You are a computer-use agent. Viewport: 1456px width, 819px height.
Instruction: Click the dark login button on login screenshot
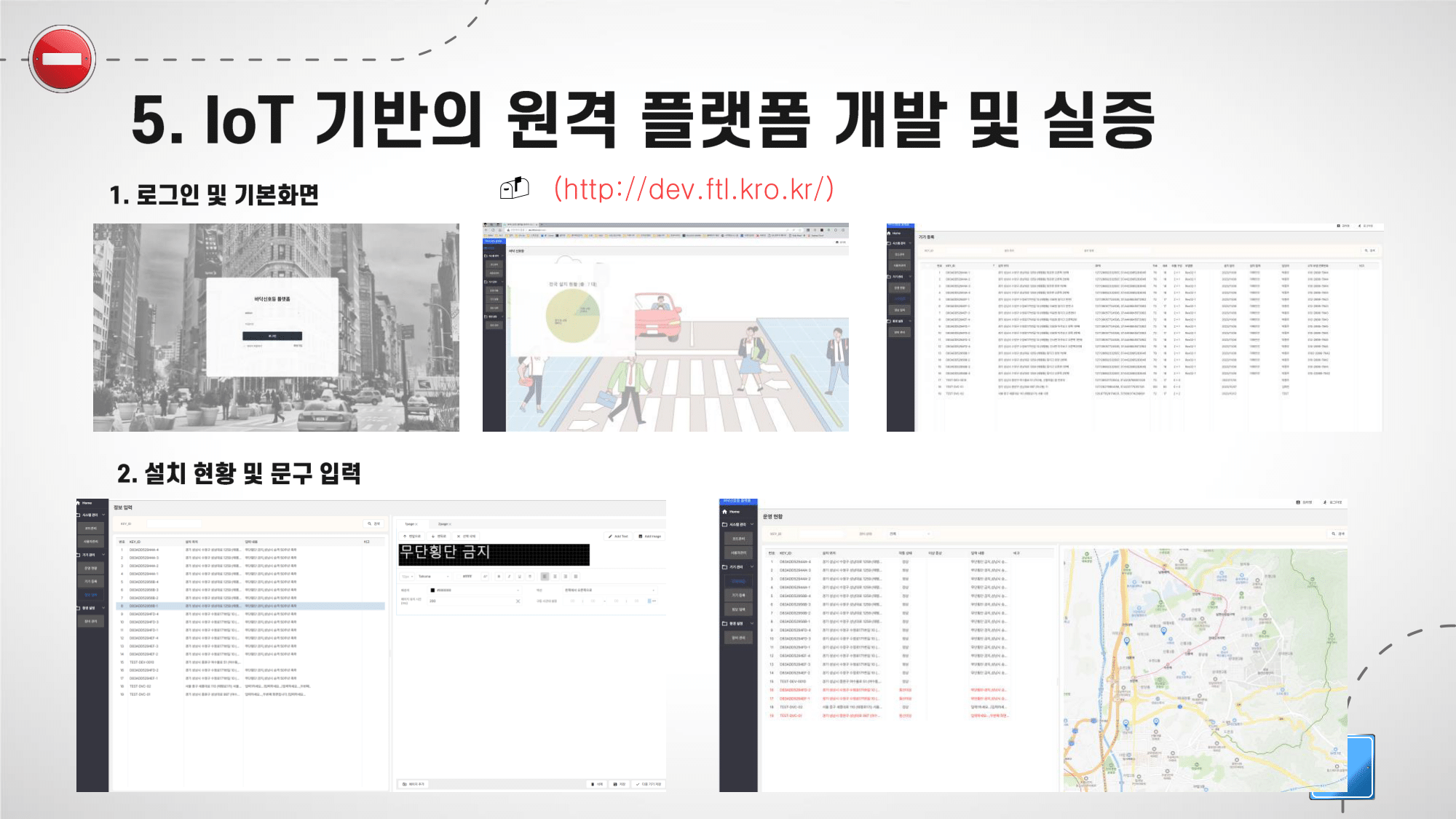coord(272,336)
